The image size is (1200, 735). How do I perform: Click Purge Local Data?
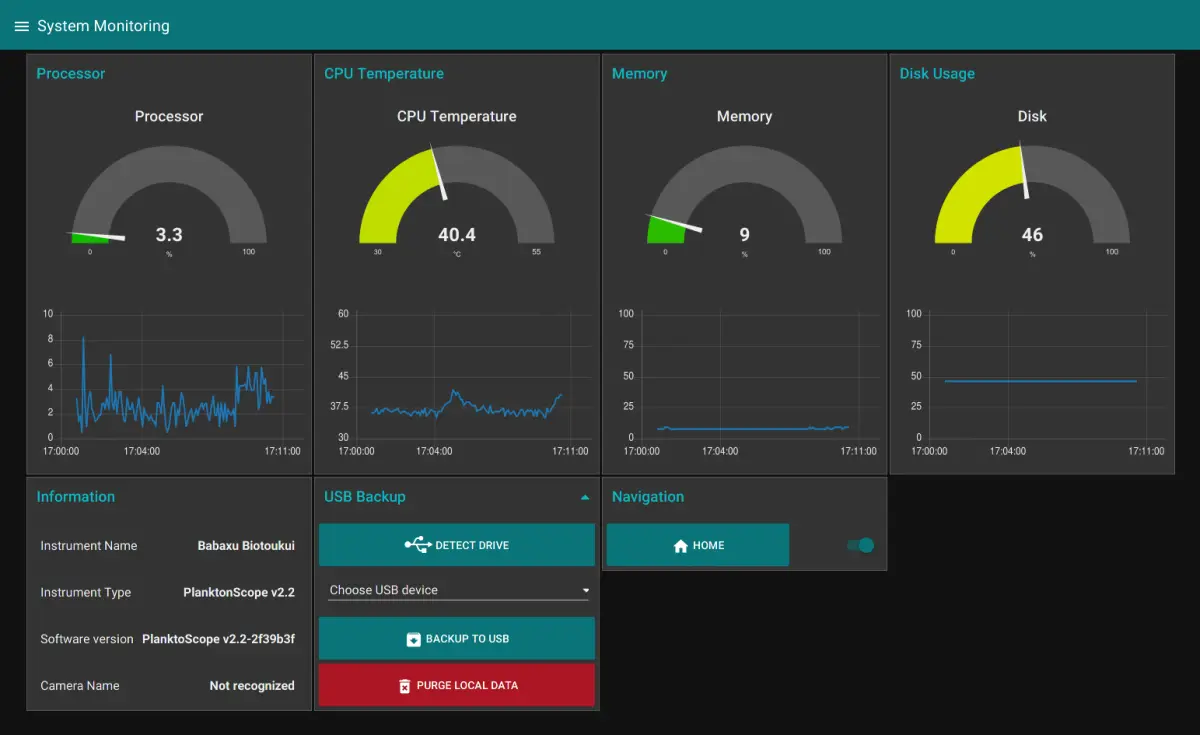pyautogui.click(x=457, y=685)
